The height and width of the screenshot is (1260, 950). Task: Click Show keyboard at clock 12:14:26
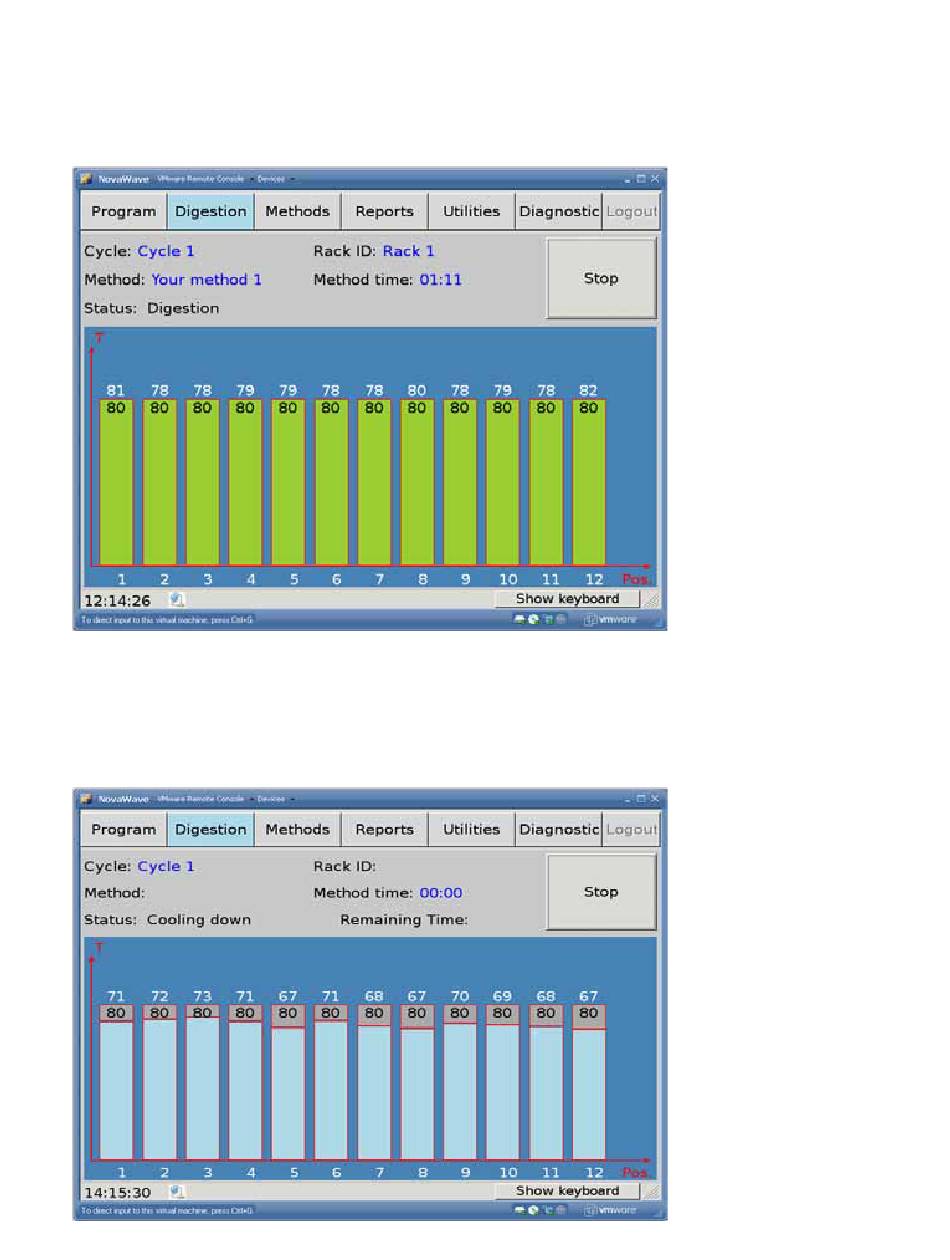(x=567, y=599)
